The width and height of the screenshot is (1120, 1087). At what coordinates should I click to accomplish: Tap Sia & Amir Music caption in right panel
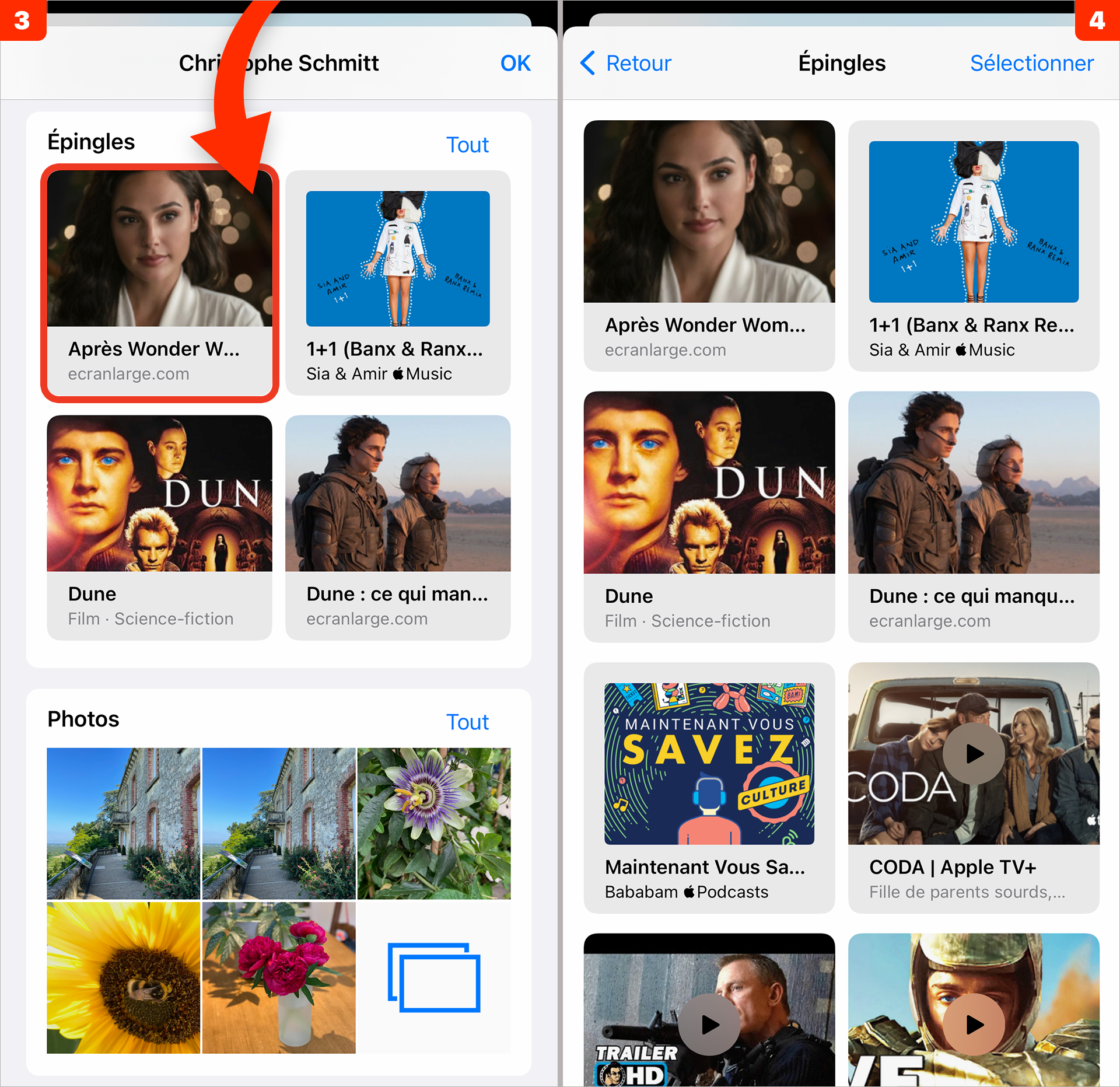[x=942, y=349]
